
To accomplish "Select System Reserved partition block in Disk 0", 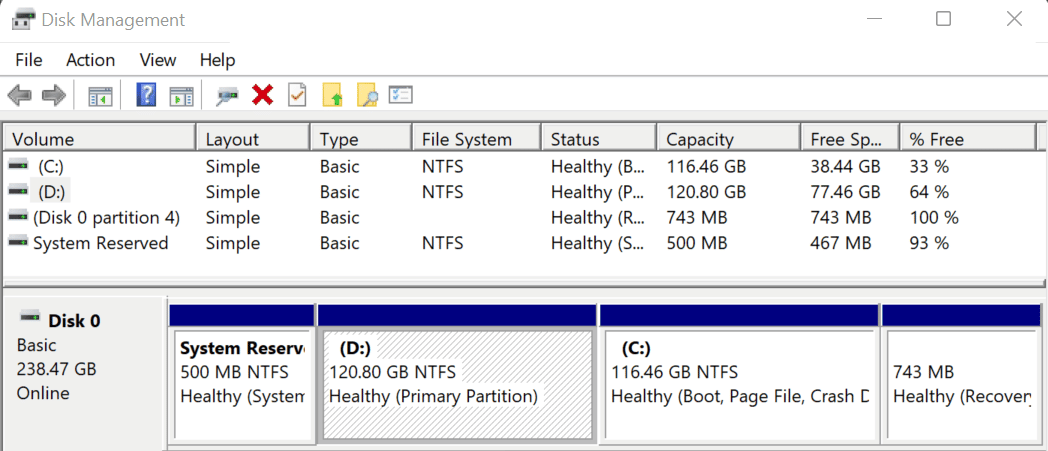I will pos(241,375).
